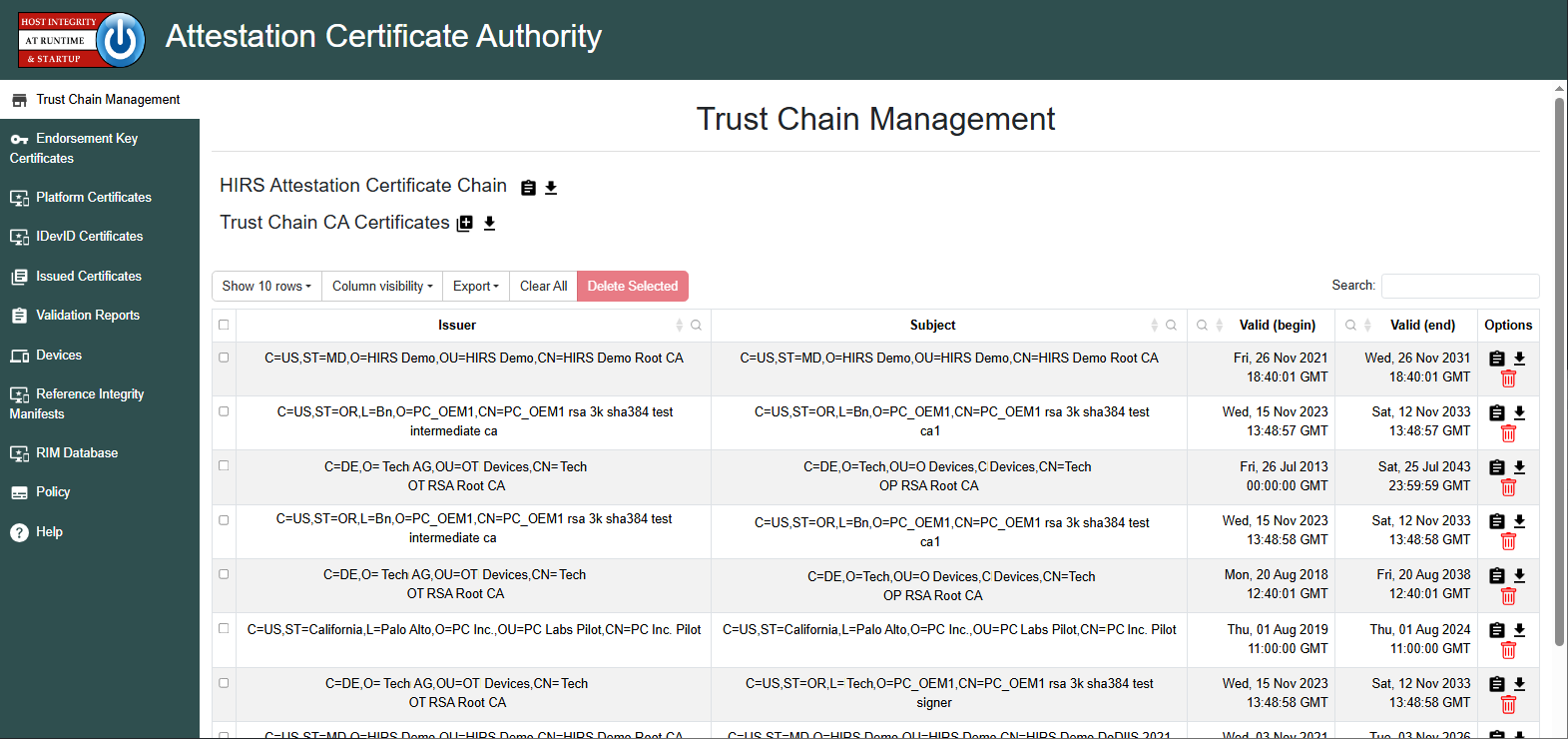This screenshot has height=739, width=1568.
Task: View details of certificate beginning 20 Aug 2018
Action: (1497, 575)
